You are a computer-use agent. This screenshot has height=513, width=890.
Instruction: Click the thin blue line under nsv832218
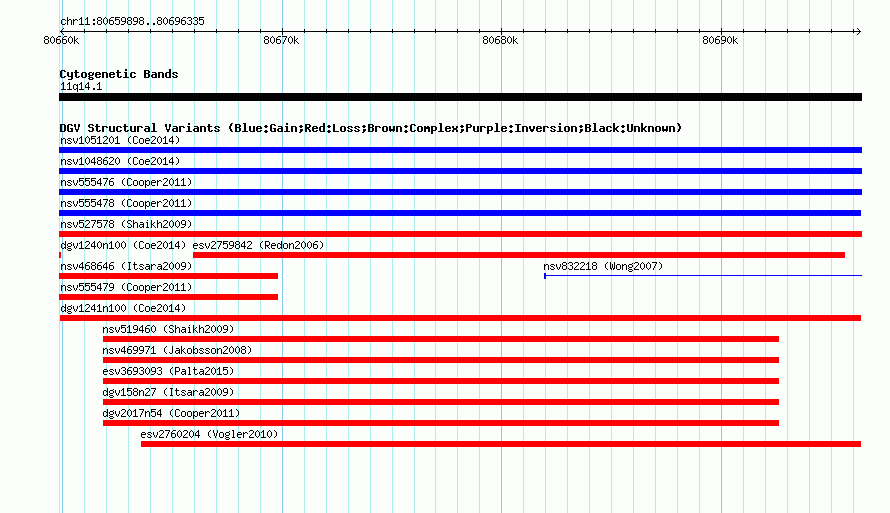coord(703,276)
